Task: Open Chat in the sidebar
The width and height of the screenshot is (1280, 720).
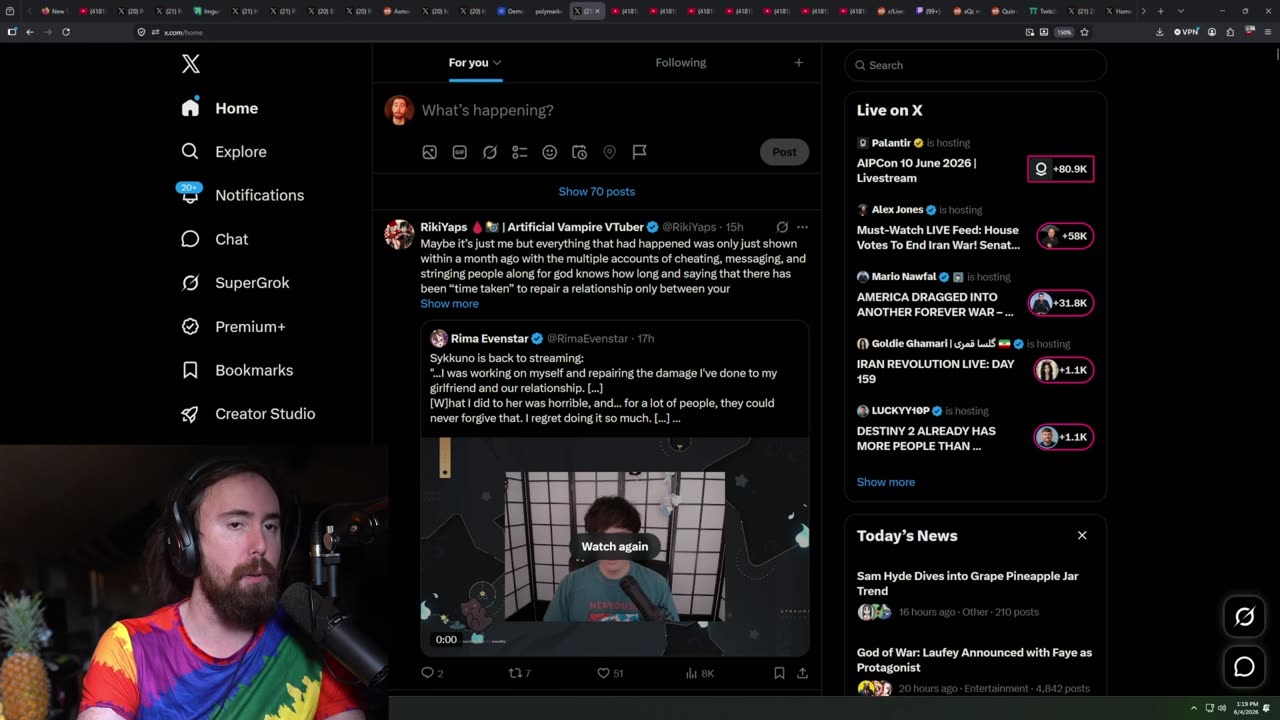Action: (214, 239)
